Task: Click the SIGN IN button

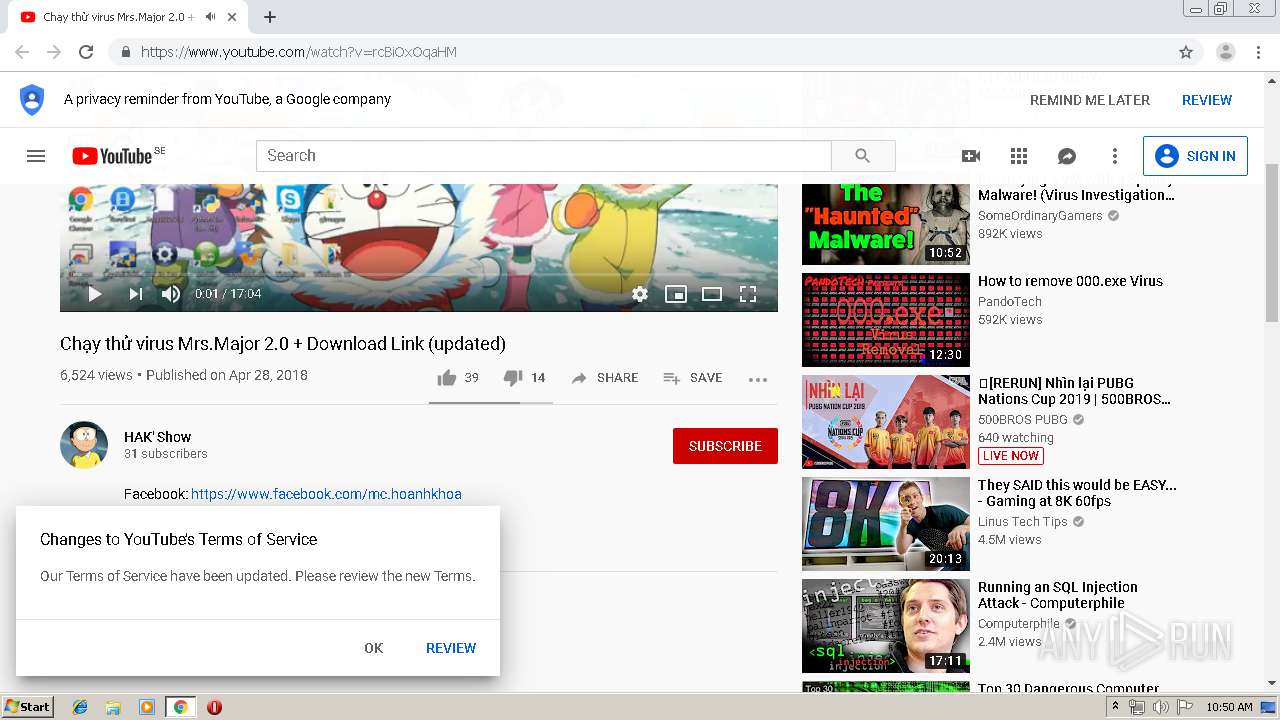Action: (1195, 156)
